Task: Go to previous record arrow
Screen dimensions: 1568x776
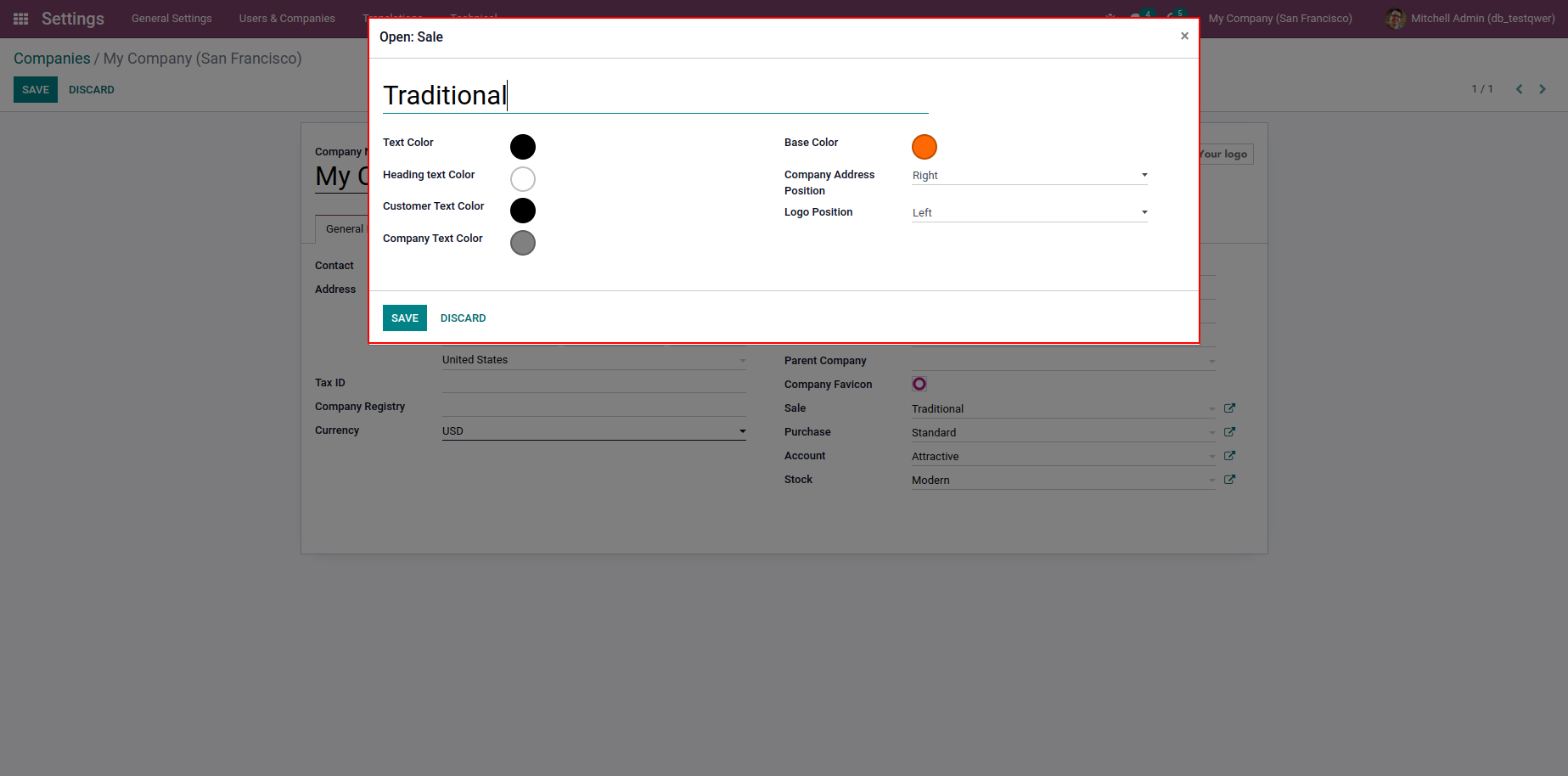Action: click(x=1520, y=89)
